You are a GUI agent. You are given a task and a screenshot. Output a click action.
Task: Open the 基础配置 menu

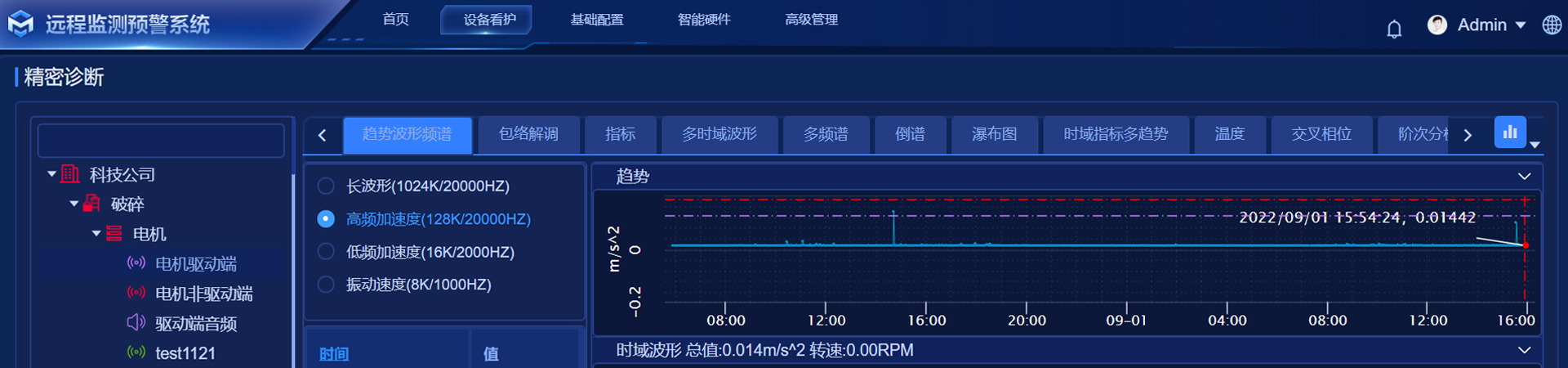pyautogui.click(x=596, y=20)
